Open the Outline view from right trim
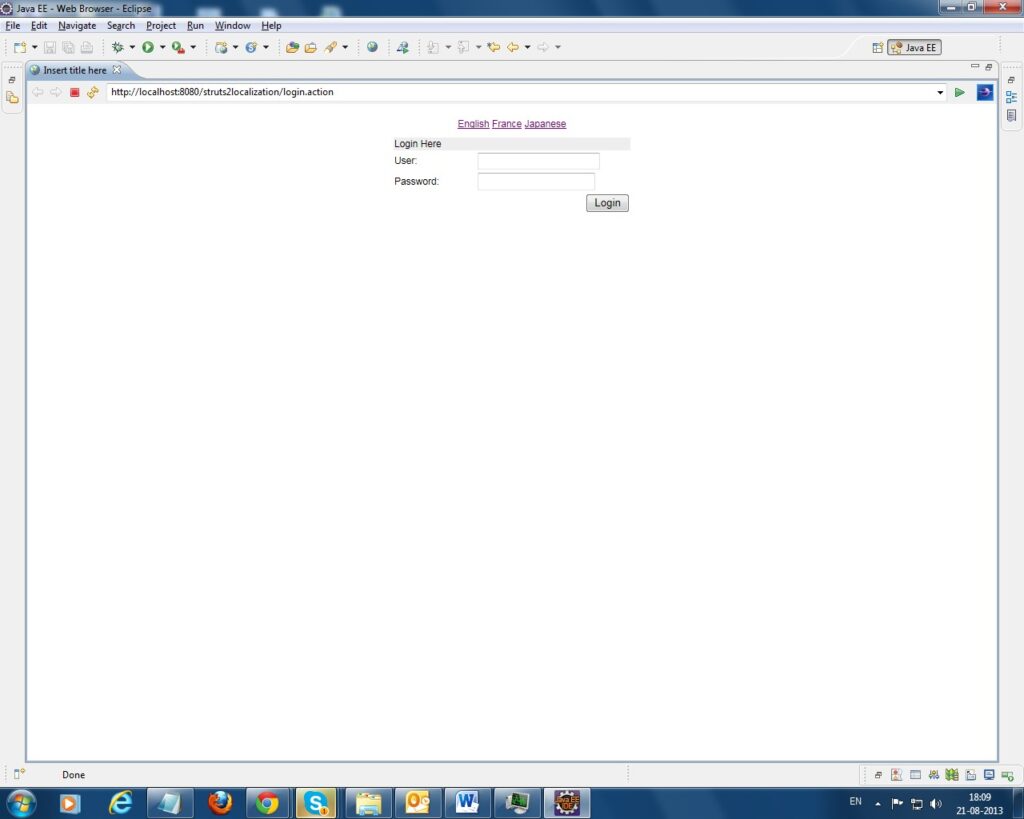The width and height of the screenshot is (1024, 819). 1011,97
